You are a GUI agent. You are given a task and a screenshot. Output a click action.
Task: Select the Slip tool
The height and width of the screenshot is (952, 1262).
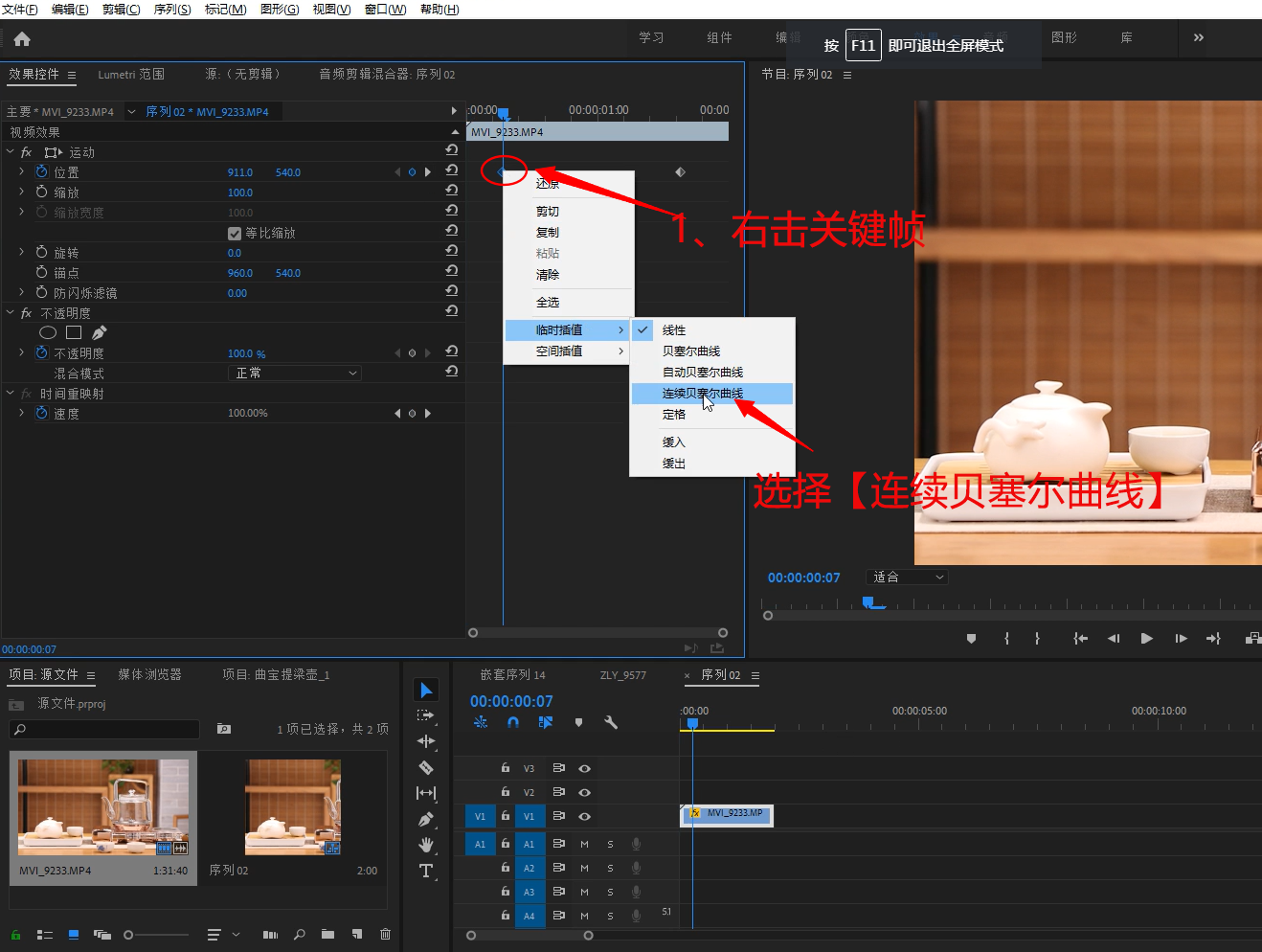click(426, 793)
